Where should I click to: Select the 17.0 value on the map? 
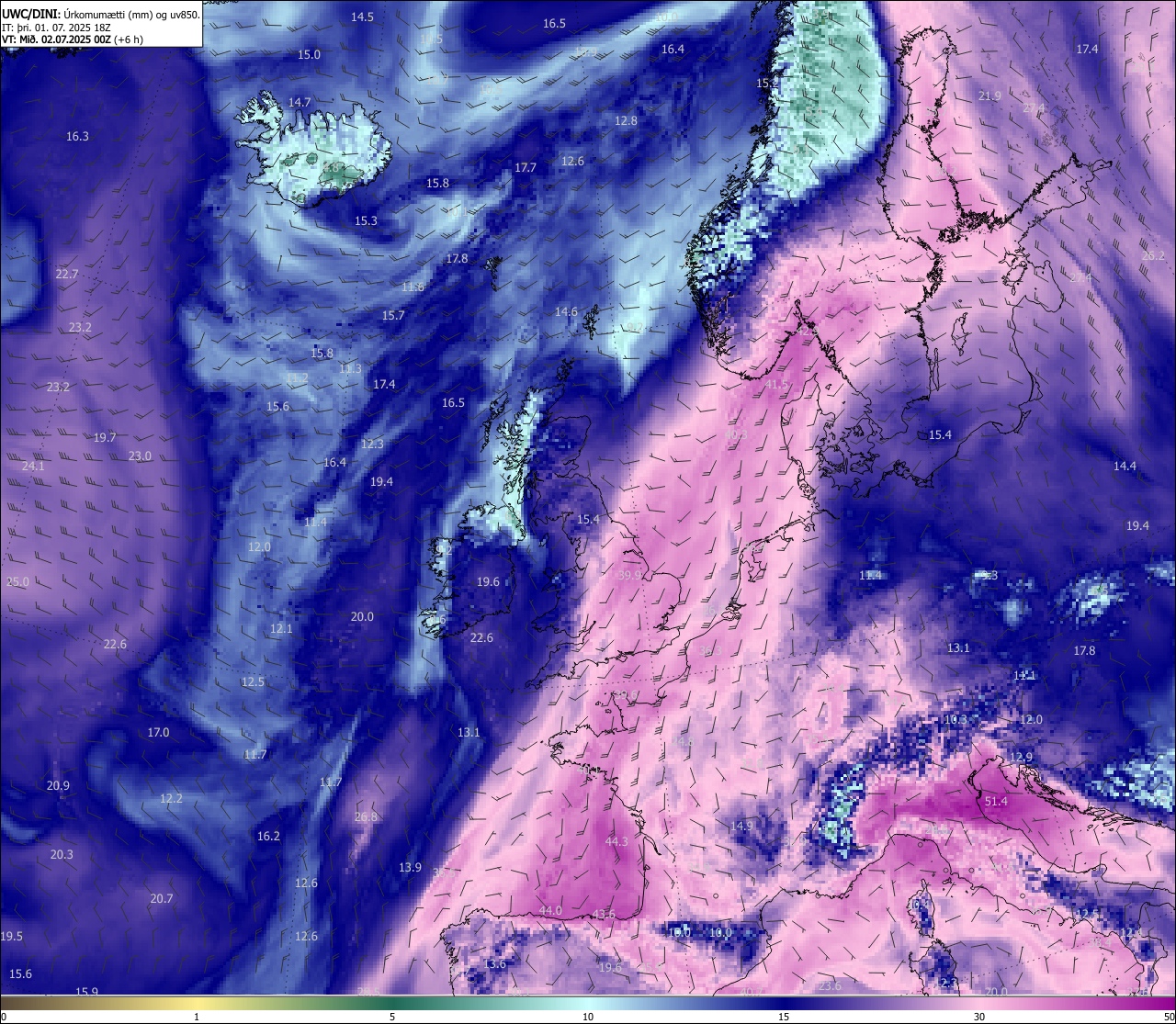(158, 733)
